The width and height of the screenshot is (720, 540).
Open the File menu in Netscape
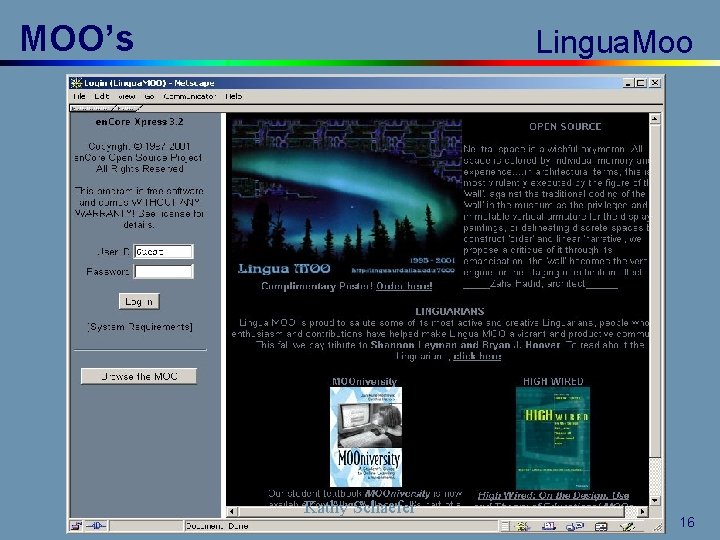tap(79, 96)
